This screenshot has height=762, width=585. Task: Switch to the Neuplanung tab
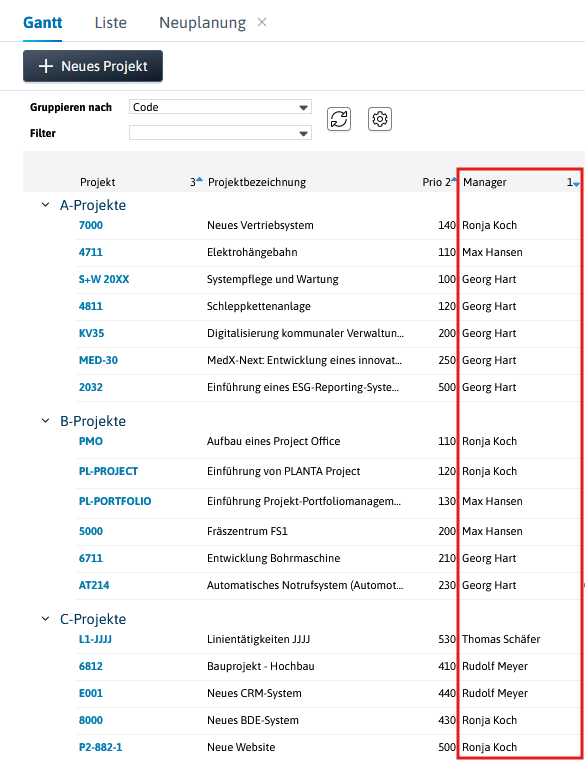click(x=202, y=23)
